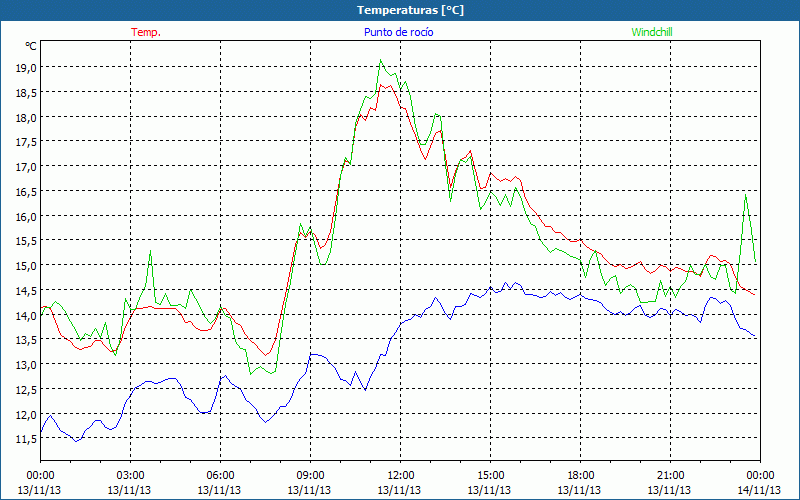
Task: Click the 06:00 time axis label
Action: (220, 476)
